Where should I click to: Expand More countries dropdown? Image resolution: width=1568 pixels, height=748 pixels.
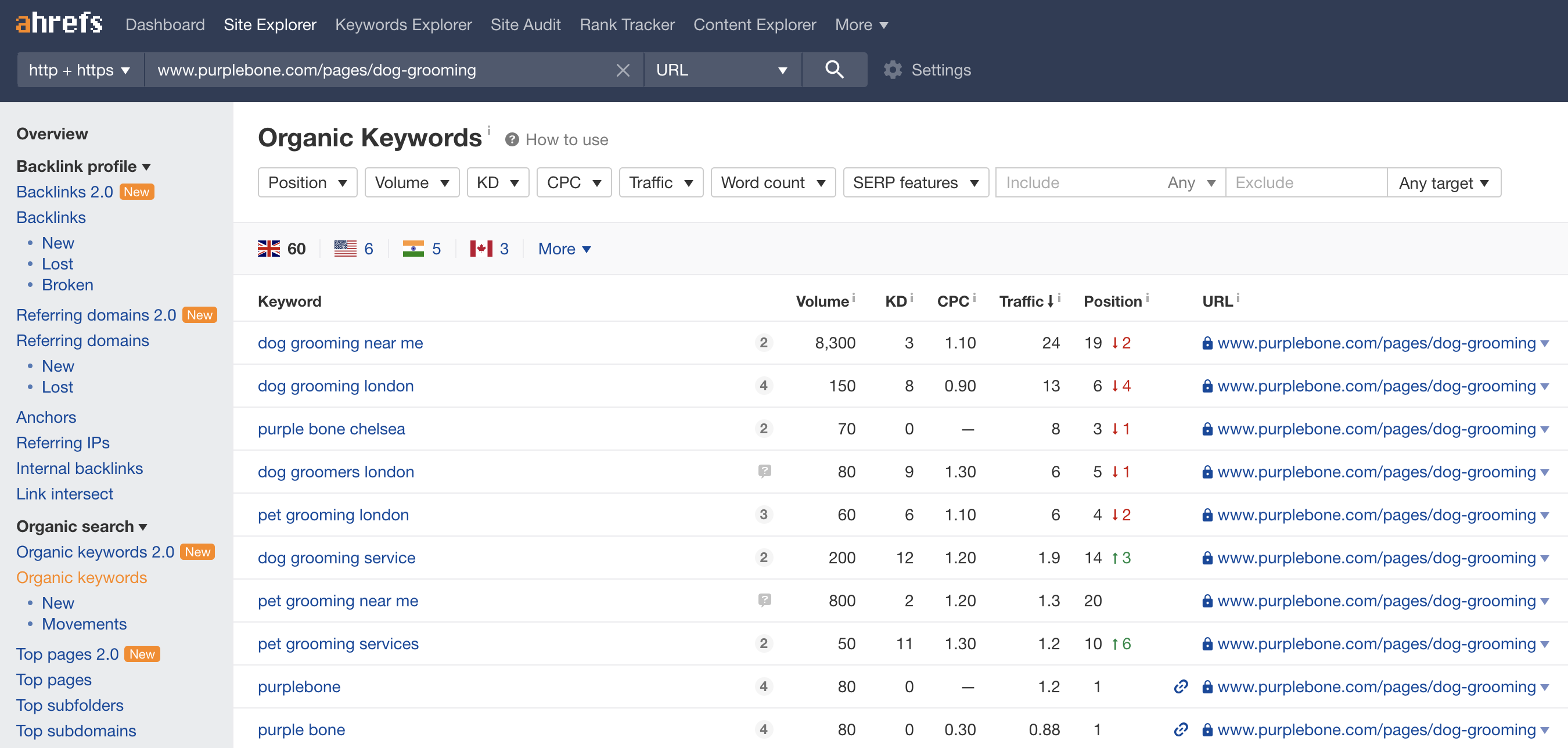tap(564, 249)
